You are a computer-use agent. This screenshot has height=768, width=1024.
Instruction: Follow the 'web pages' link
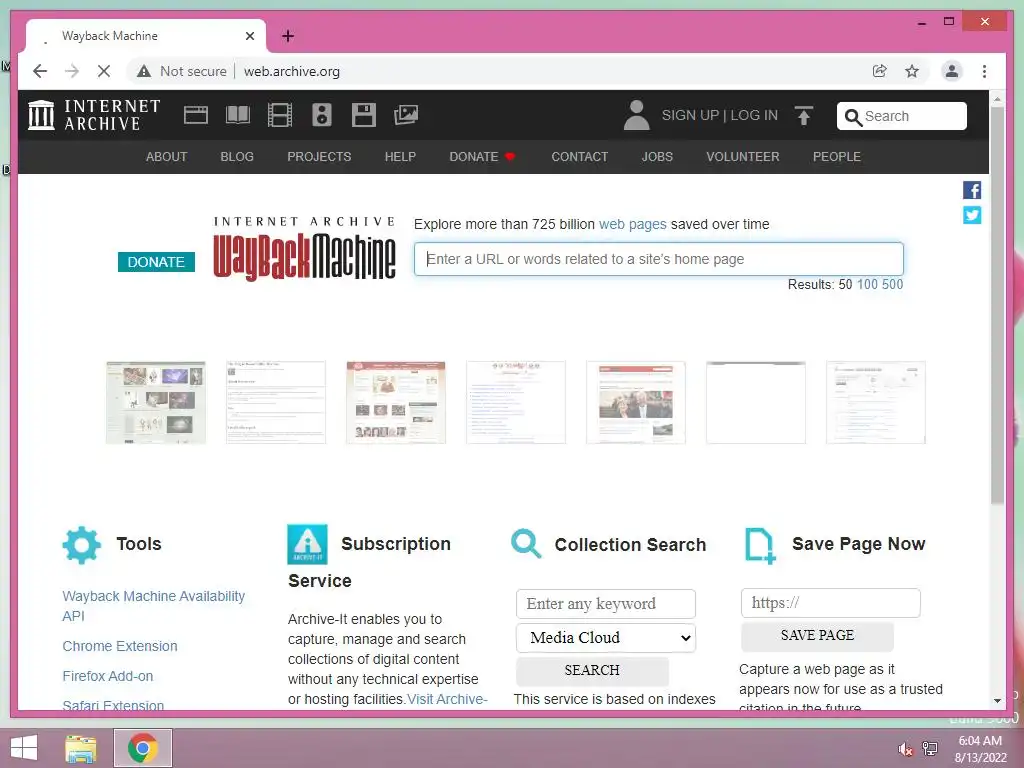[633, 224]
